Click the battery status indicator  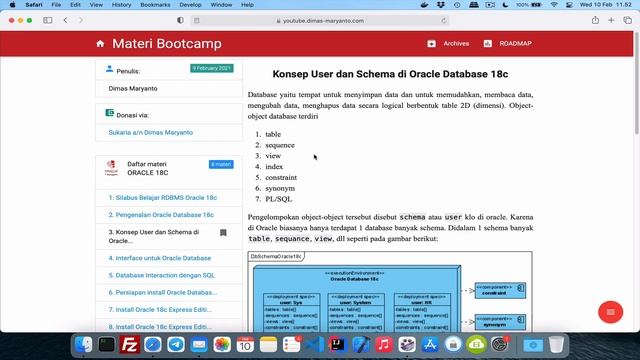pyautogui.click(x=529, y=5)
